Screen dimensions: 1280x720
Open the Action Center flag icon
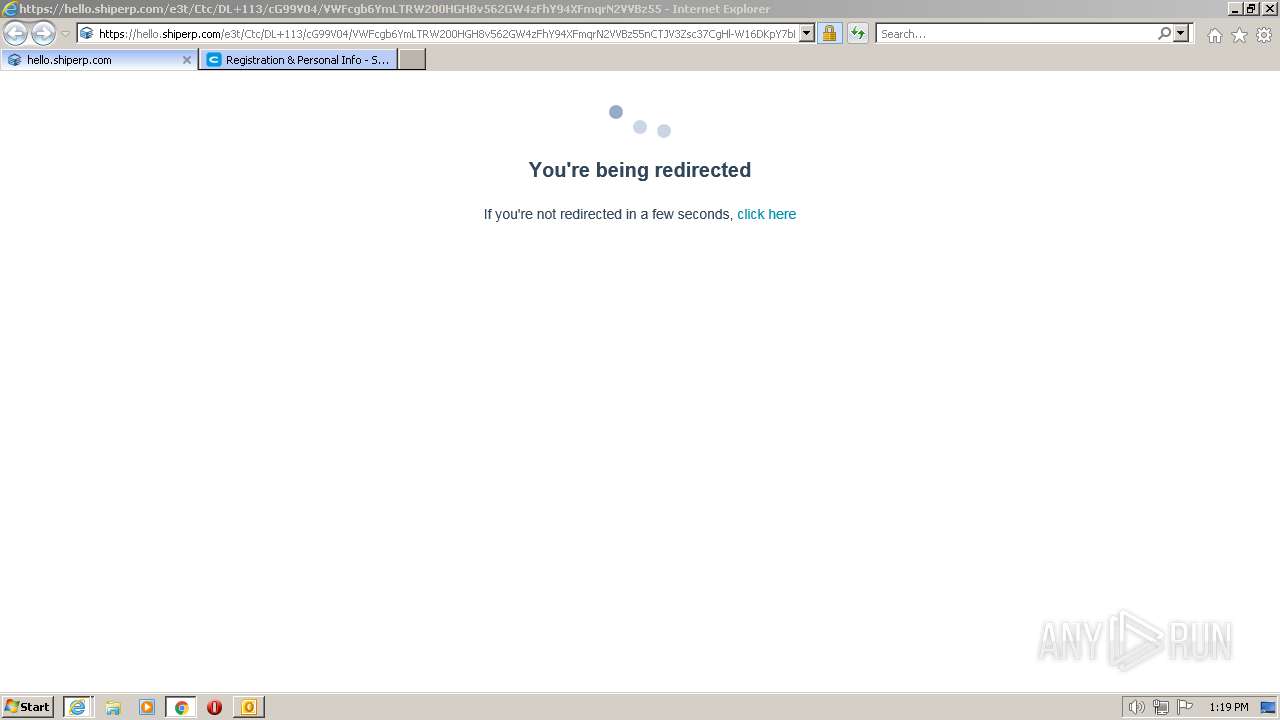pyautogui.click(x=1185, y=707)
